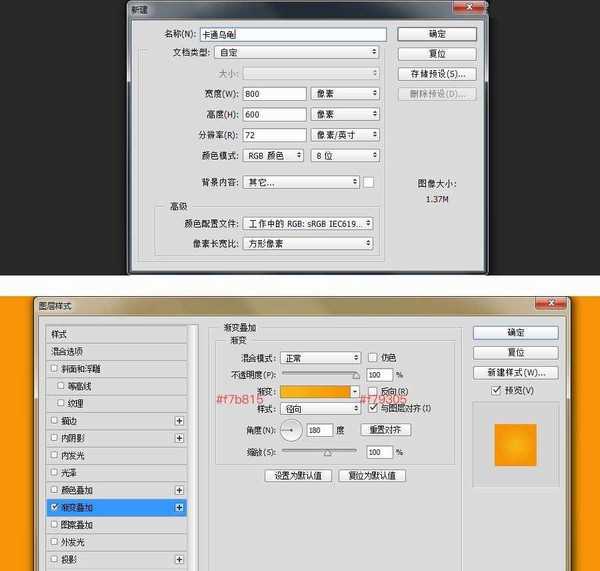The height and width of the screenshot is (571, 600).
Task: Select 样式 in the layer style list
Action: click(x=116, y=334)
